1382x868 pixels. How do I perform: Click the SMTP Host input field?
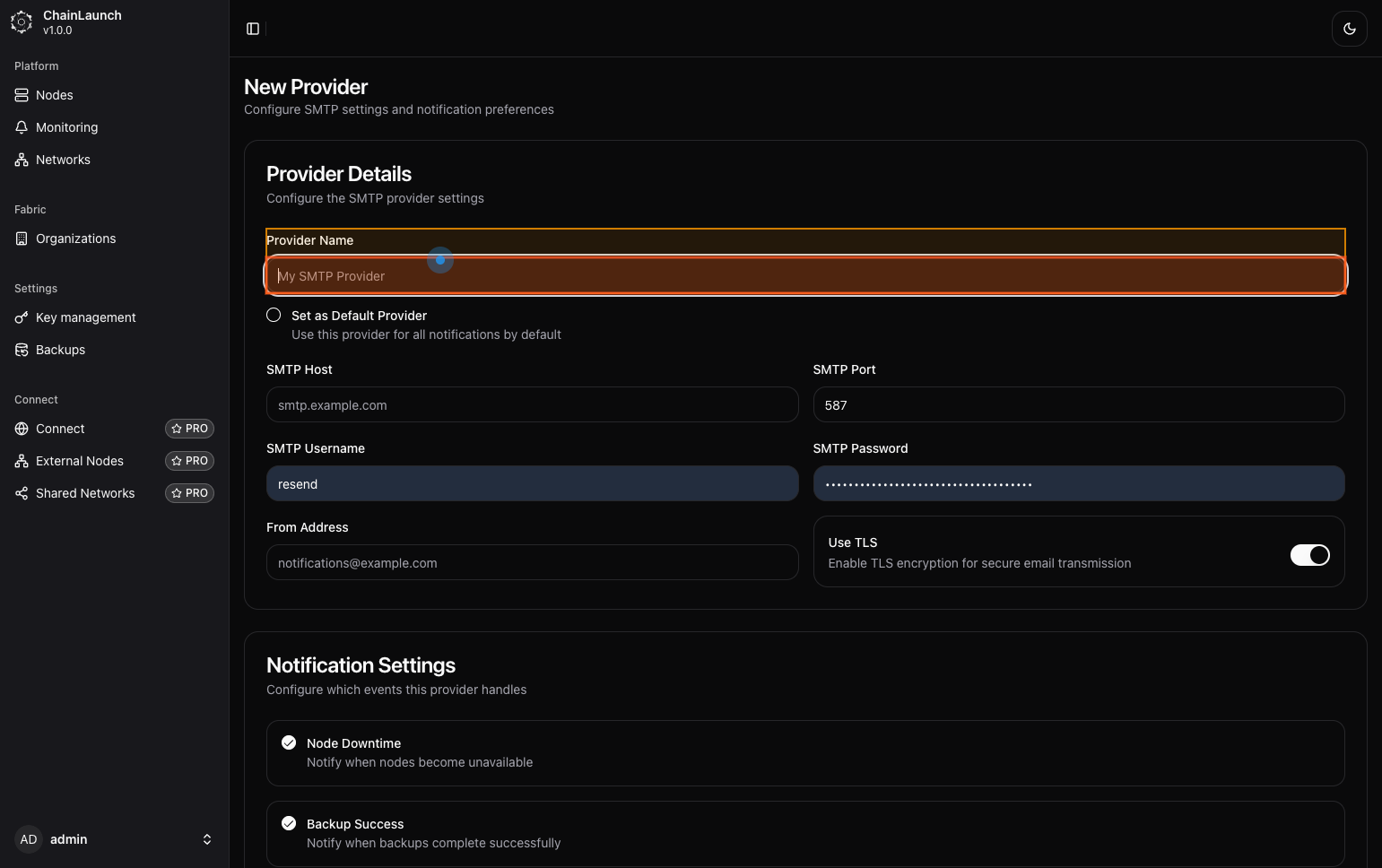(532, 405)
